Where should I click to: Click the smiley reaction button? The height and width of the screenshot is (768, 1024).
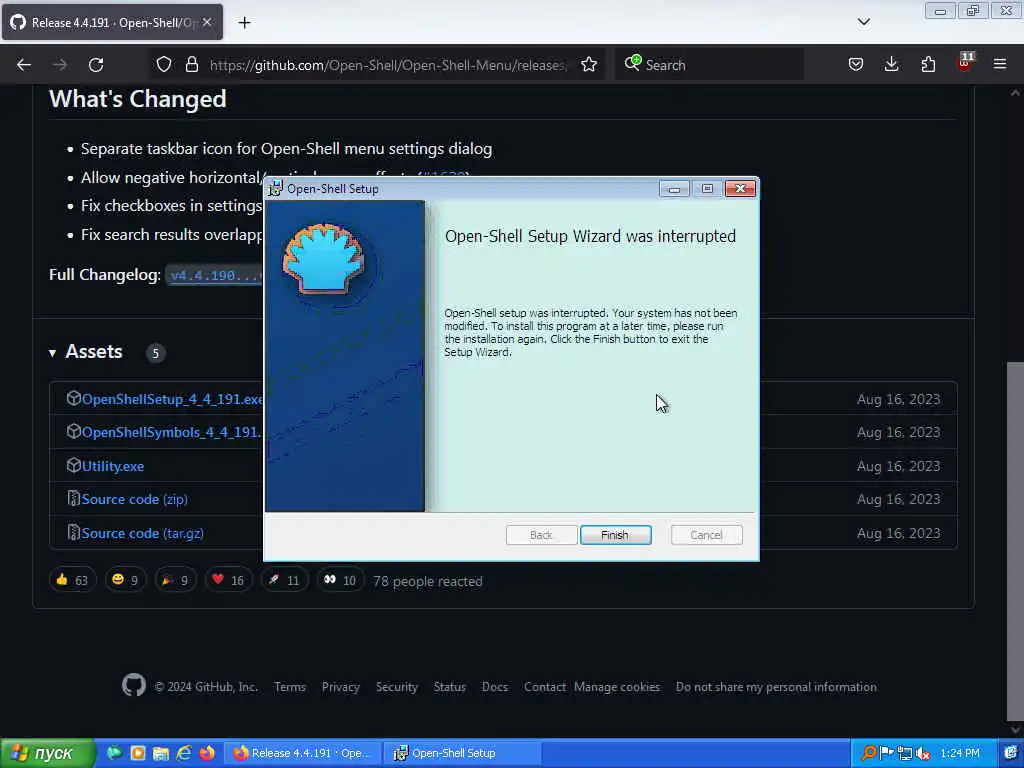pos(125,580)
